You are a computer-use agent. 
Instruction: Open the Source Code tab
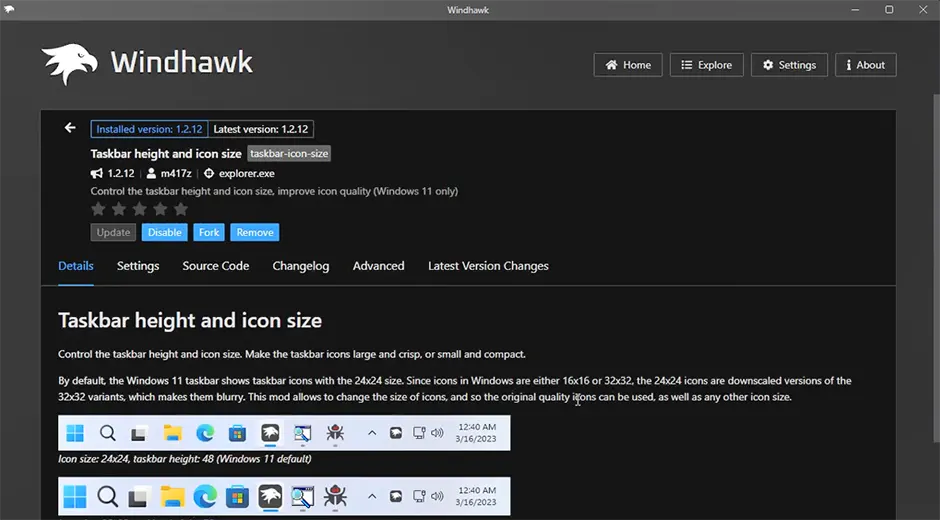pos(216,266)
